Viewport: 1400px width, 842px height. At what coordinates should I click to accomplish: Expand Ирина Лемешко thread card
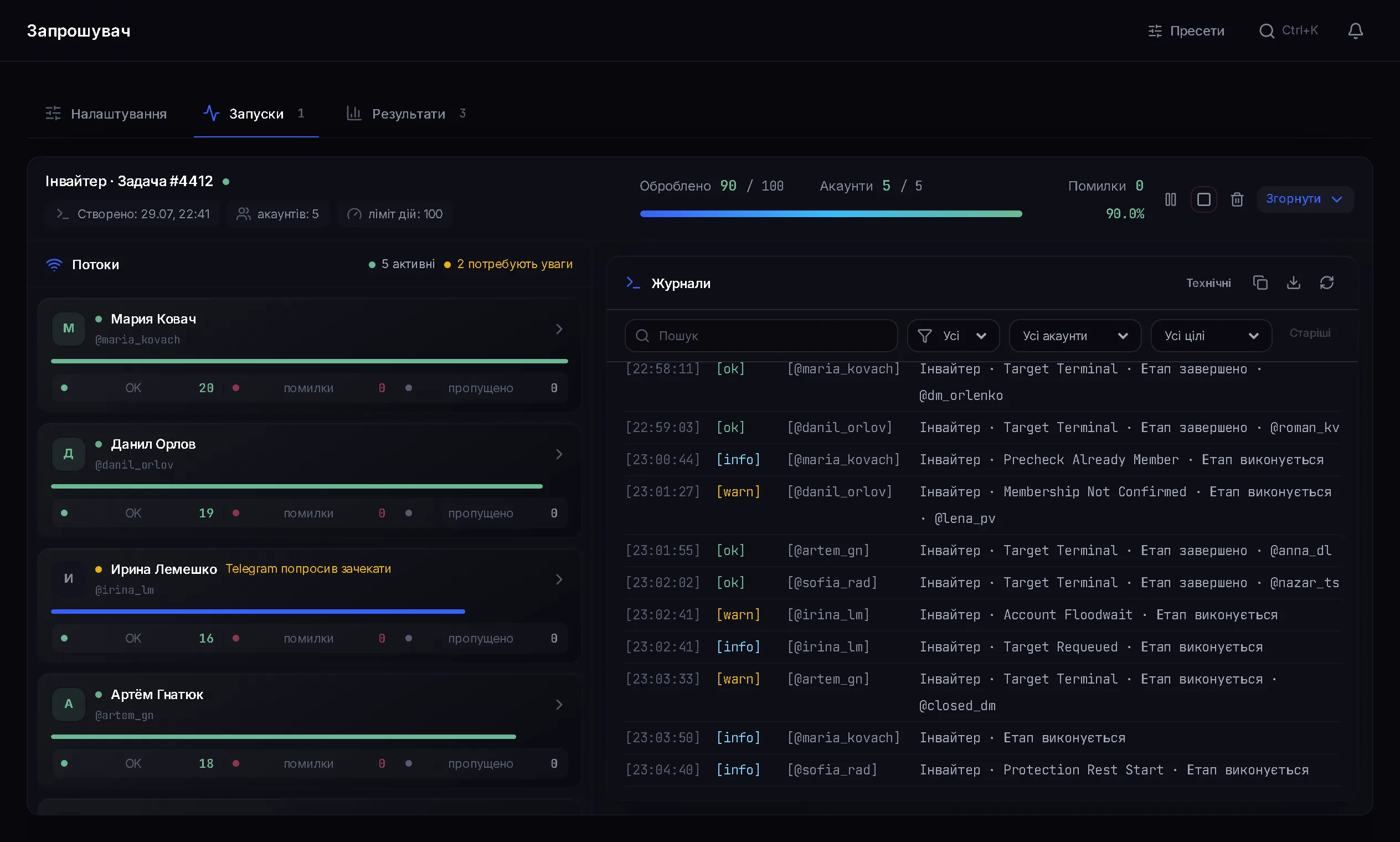559,580
